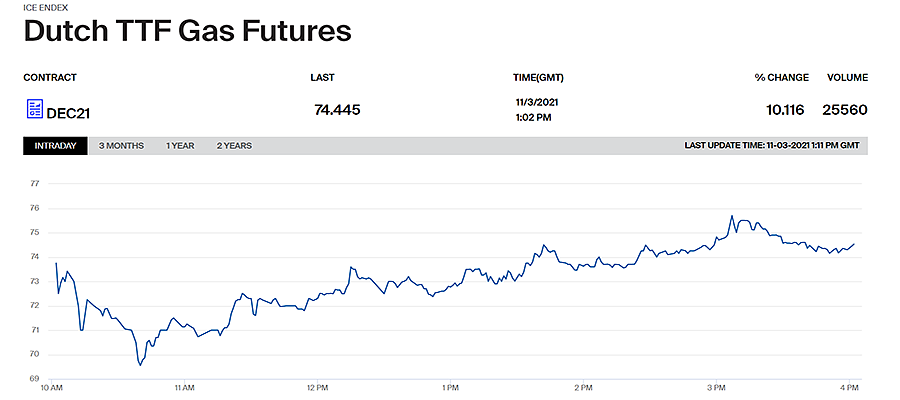Switch to the 1 YEAR tab

click(x=180, y=146)
